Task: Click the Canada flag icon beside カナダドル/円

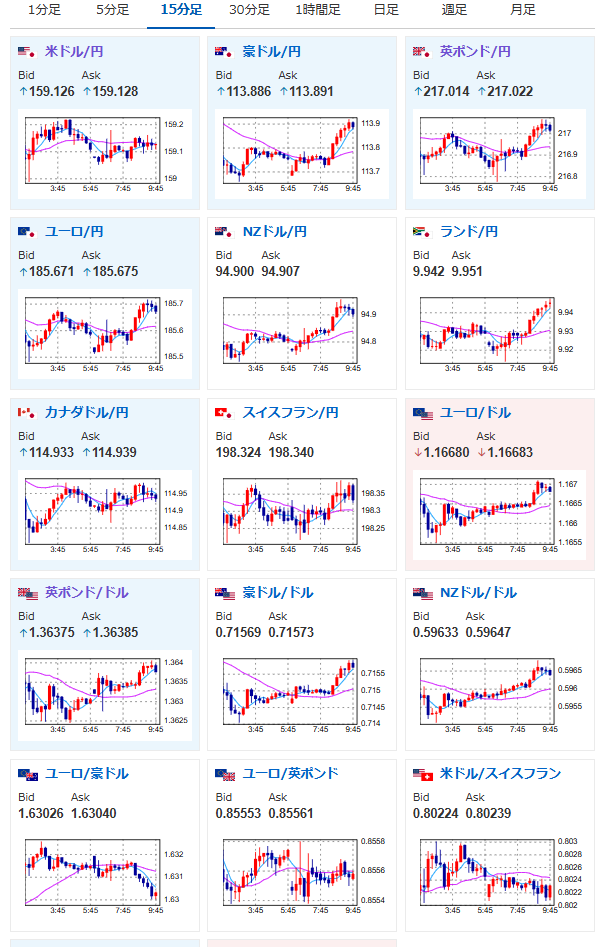Action: point(27,413)
